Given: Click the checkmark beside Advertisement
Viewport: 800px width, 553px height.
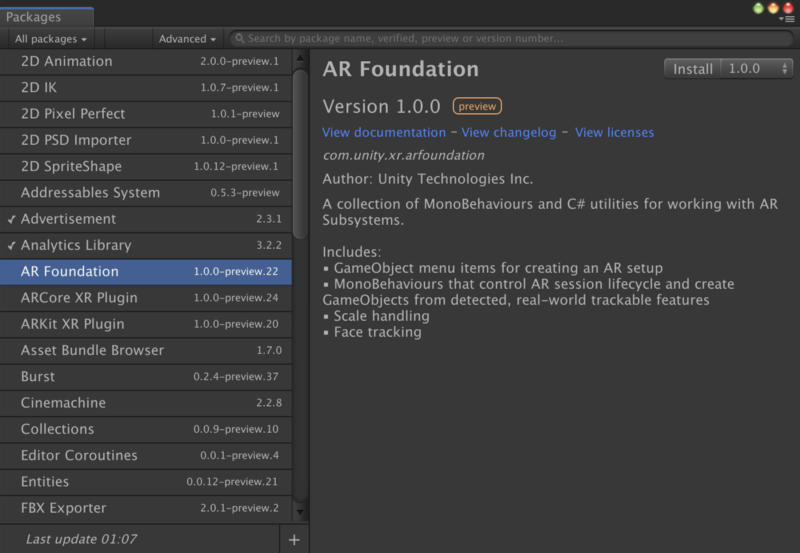Looking at the screenshot, I should pos(11,219).
